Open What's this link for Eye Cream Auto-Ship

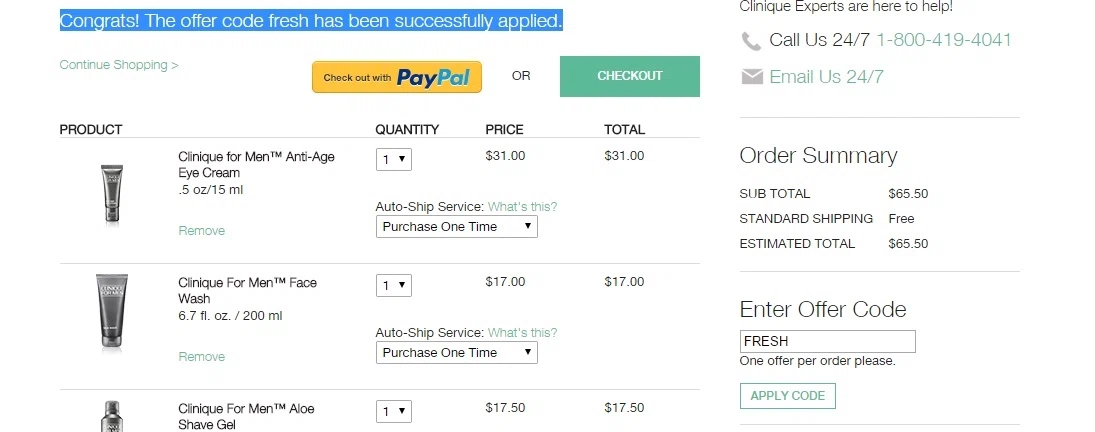point(522,207)
